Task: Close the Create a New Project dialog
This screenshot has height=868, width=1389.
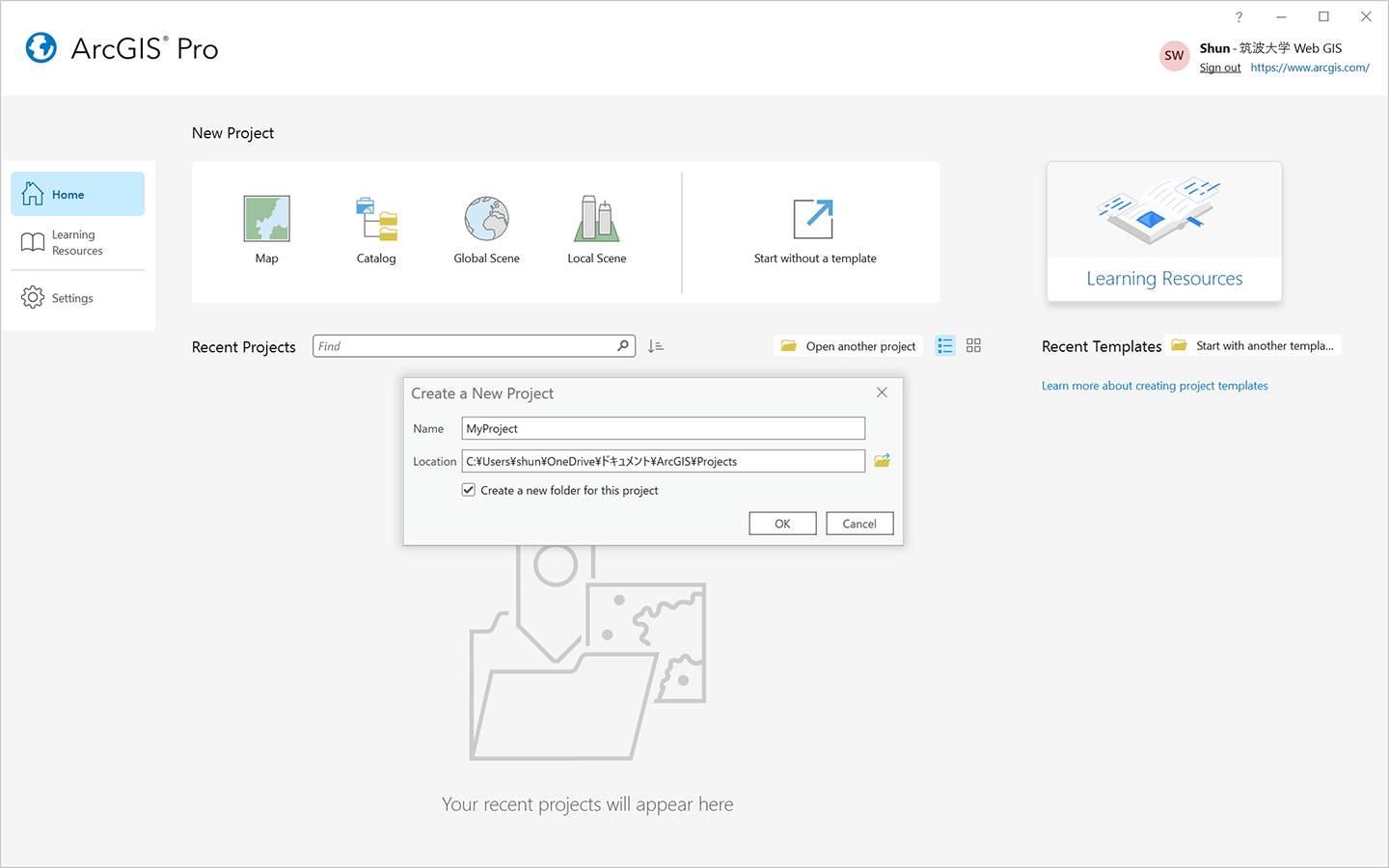Action: pos(882,393)
